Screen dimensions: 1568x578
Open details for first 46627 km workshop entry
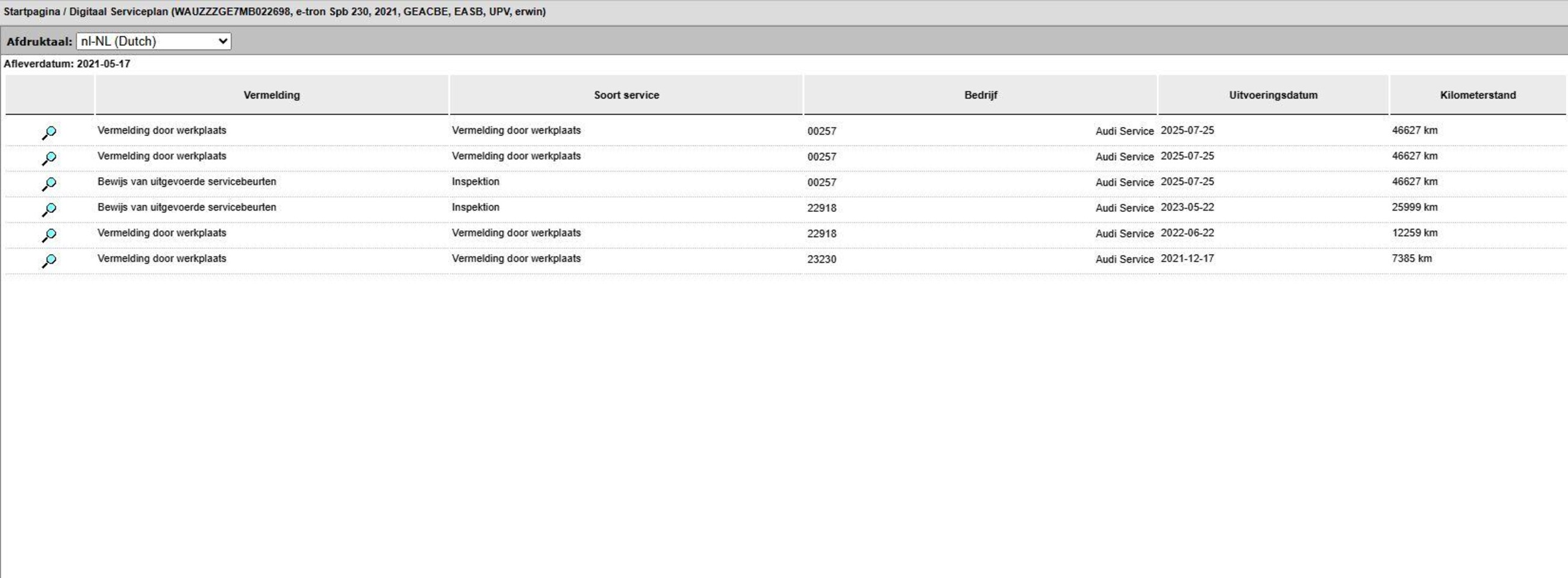(x=49, y=132)
